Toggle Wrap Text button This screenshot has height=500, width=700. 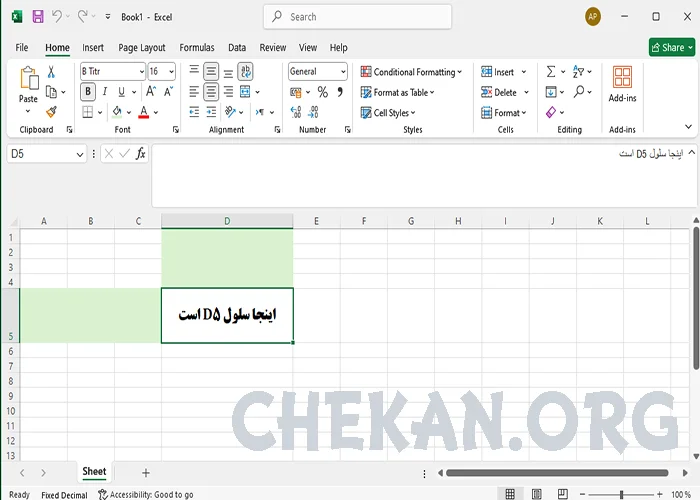pyautogui.click(x=246, y=71)
